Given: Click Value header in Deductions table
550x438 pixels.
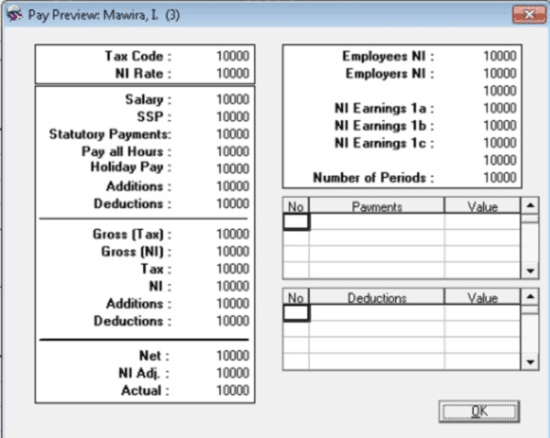Looking at the screenshot, I should tap(482, 297).
